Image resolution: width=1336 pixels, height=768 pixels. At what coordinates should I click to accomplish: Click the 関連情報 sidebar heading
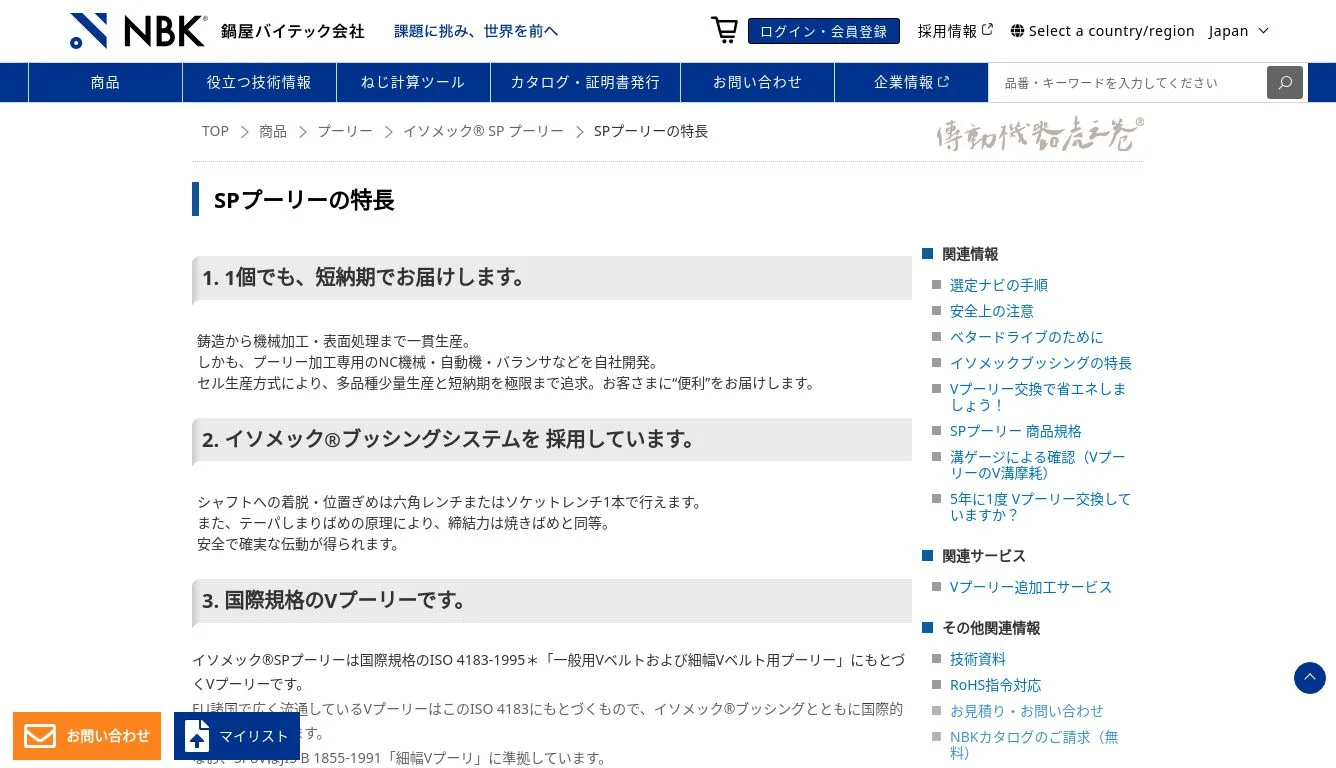coord(970,254)
